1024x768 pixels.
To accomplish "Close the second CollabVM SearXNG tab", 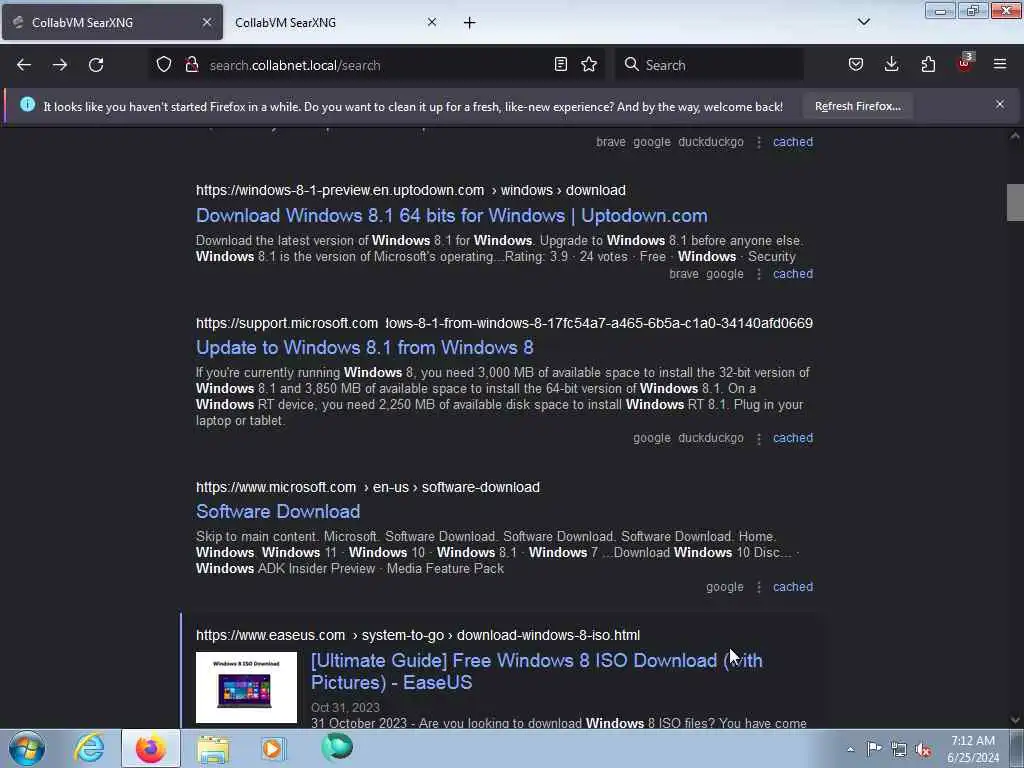I will click(432, 22).
